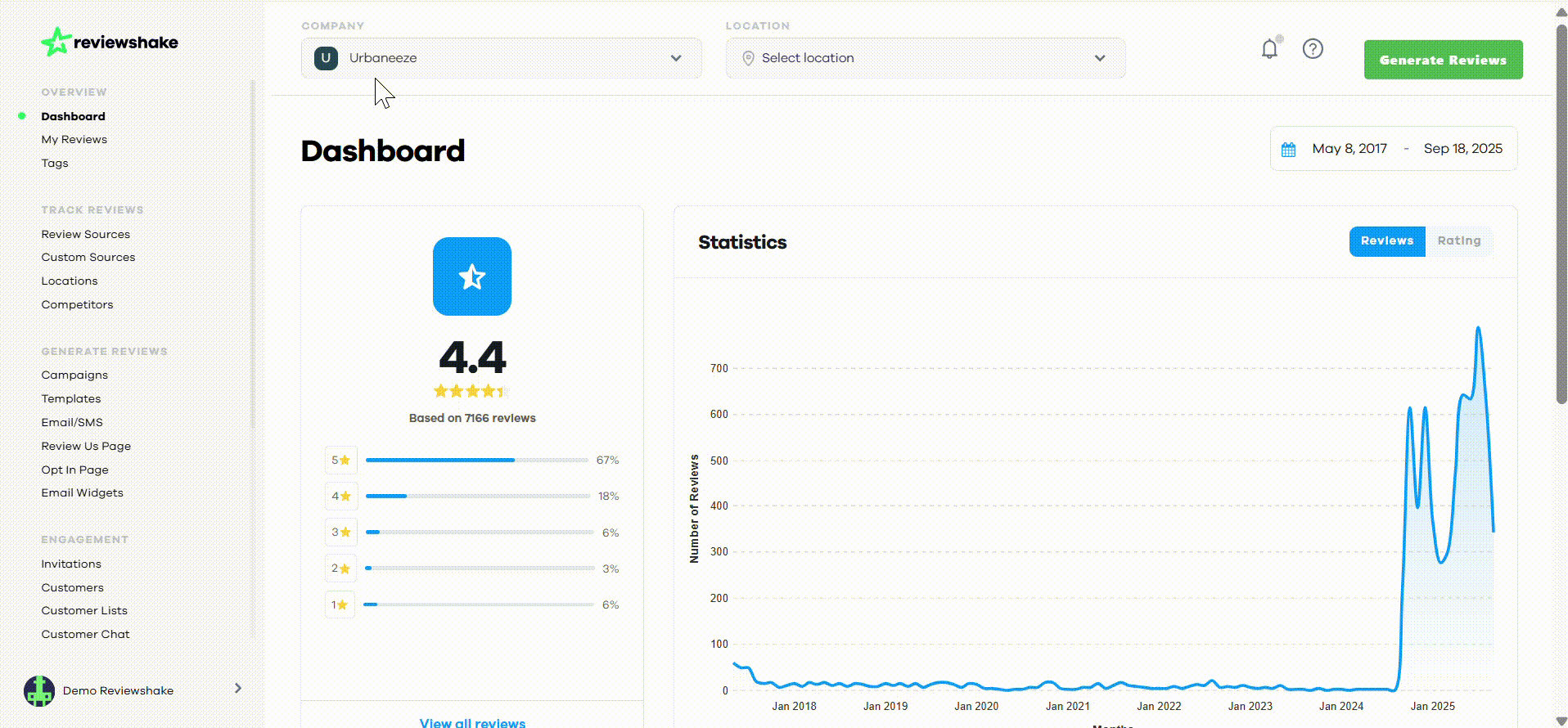Open Campaigns page
This screenshot has width=1568, height=728.
[x=74, y=375]
